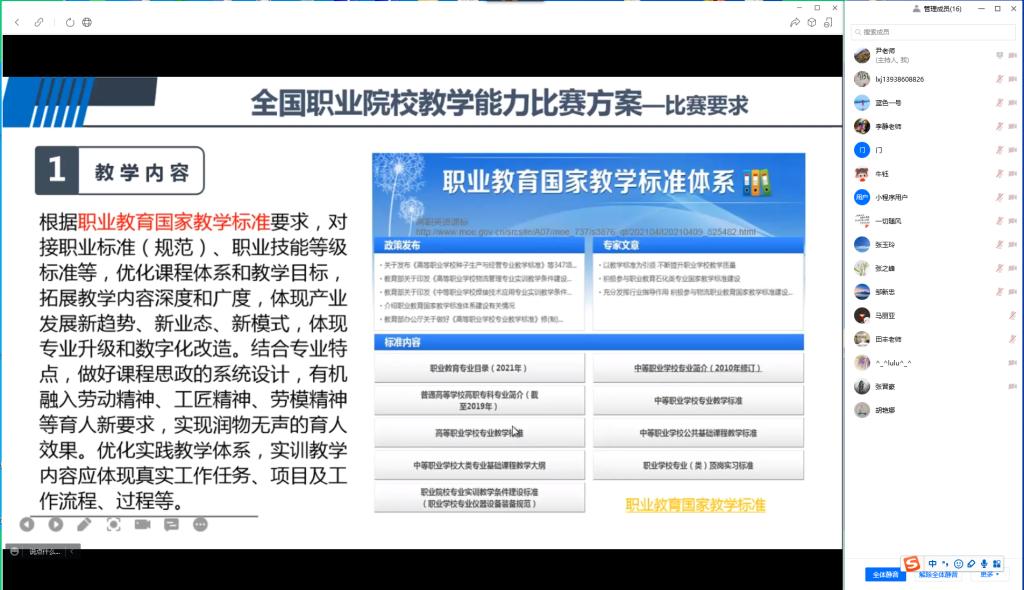
Task: Open more slideshow options ellipsis
Action: click(x=200, y=524)
